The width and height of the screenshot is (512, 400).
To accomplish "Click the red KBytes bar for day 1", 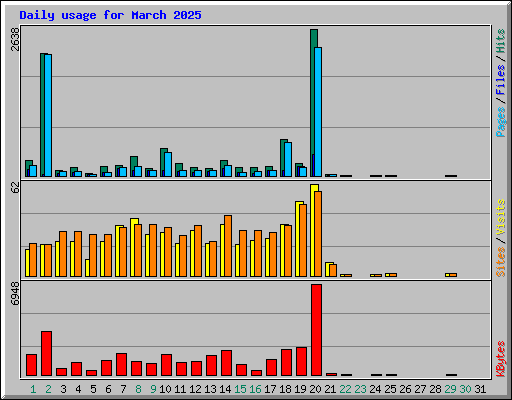I will click(x=31, y=365).
